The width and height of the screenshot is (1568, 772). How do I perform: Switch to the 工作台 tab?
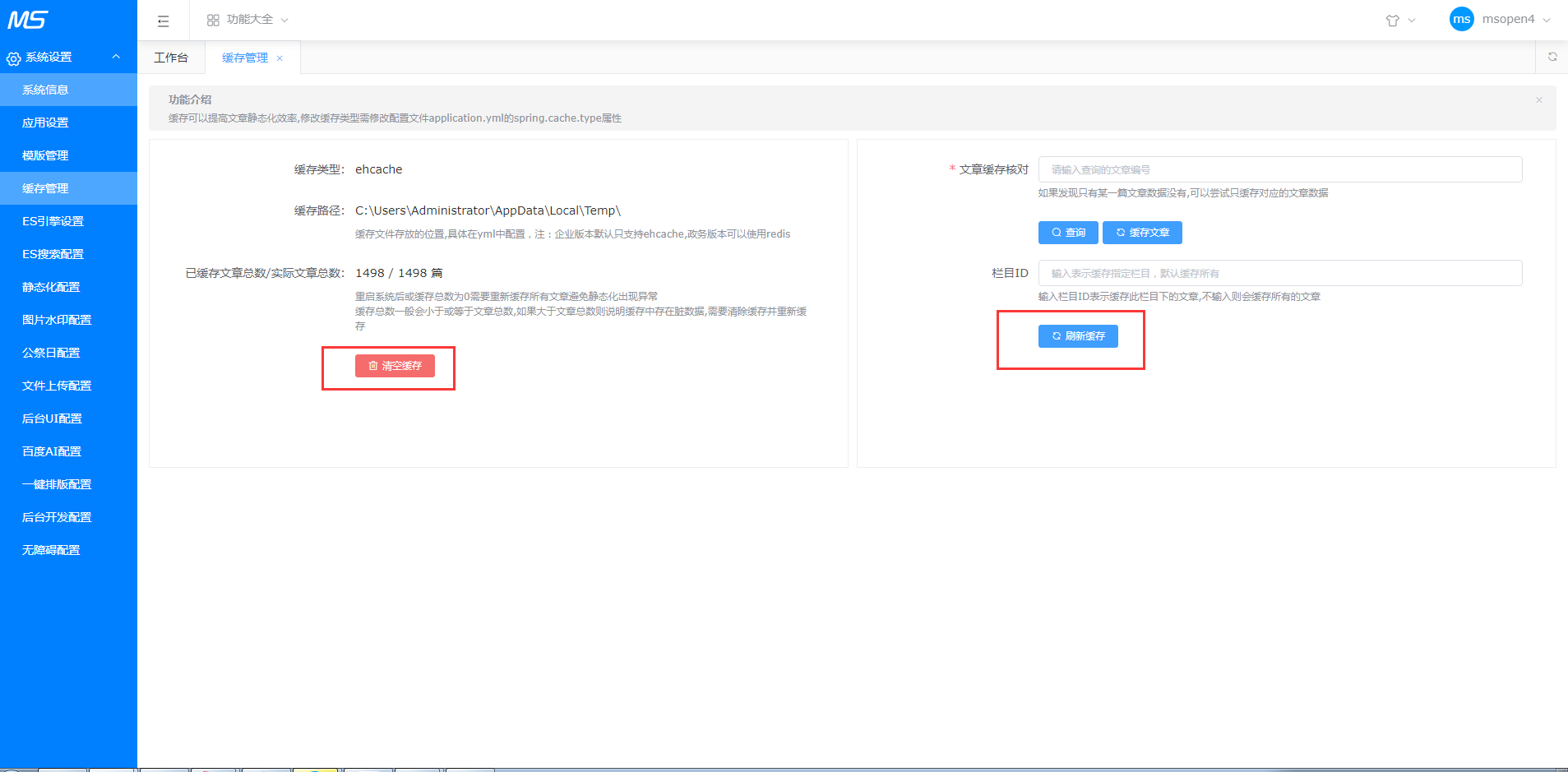click(x=170, y=57)
